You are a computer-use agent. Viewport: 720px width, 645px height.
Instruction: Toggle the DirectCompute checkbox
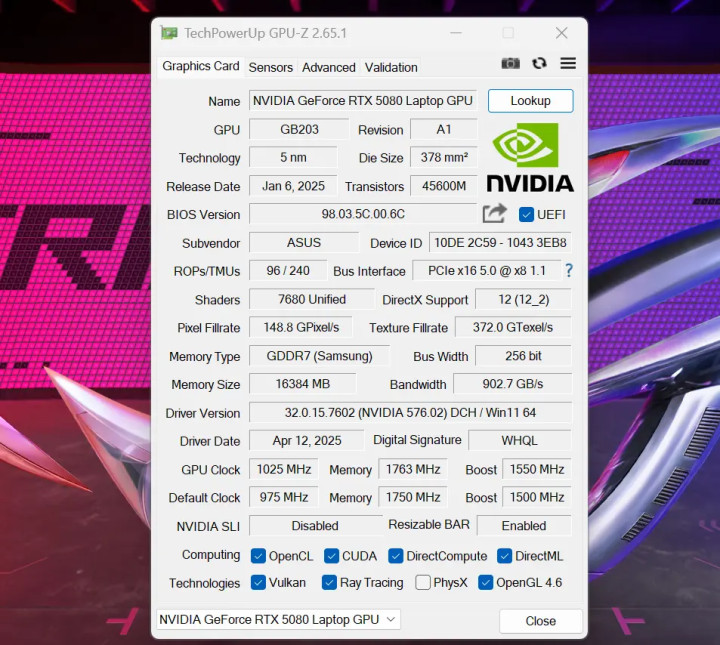(x=395, y=556)
